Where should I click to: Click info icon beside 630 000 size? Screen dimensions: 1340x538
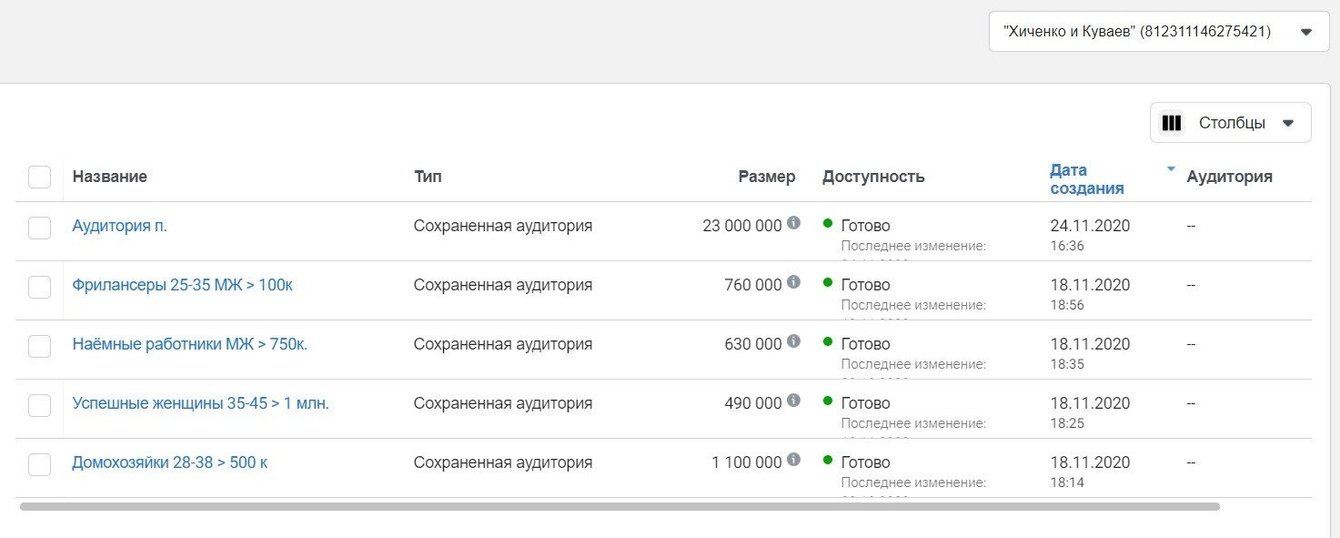[x=794, y=341]
